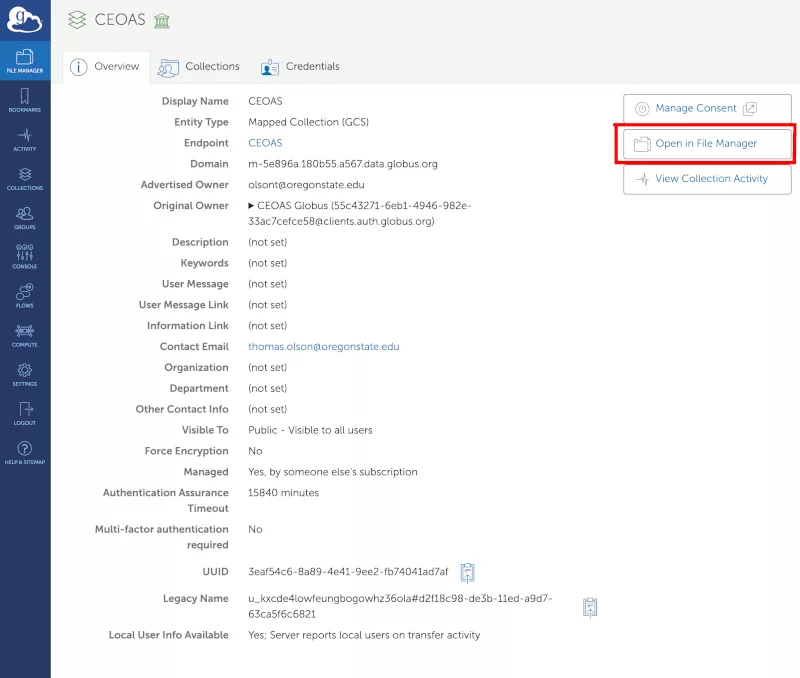Open Help & Sitemap in sidebar
This screenshot has height=678, width=800.
[24, 453]
